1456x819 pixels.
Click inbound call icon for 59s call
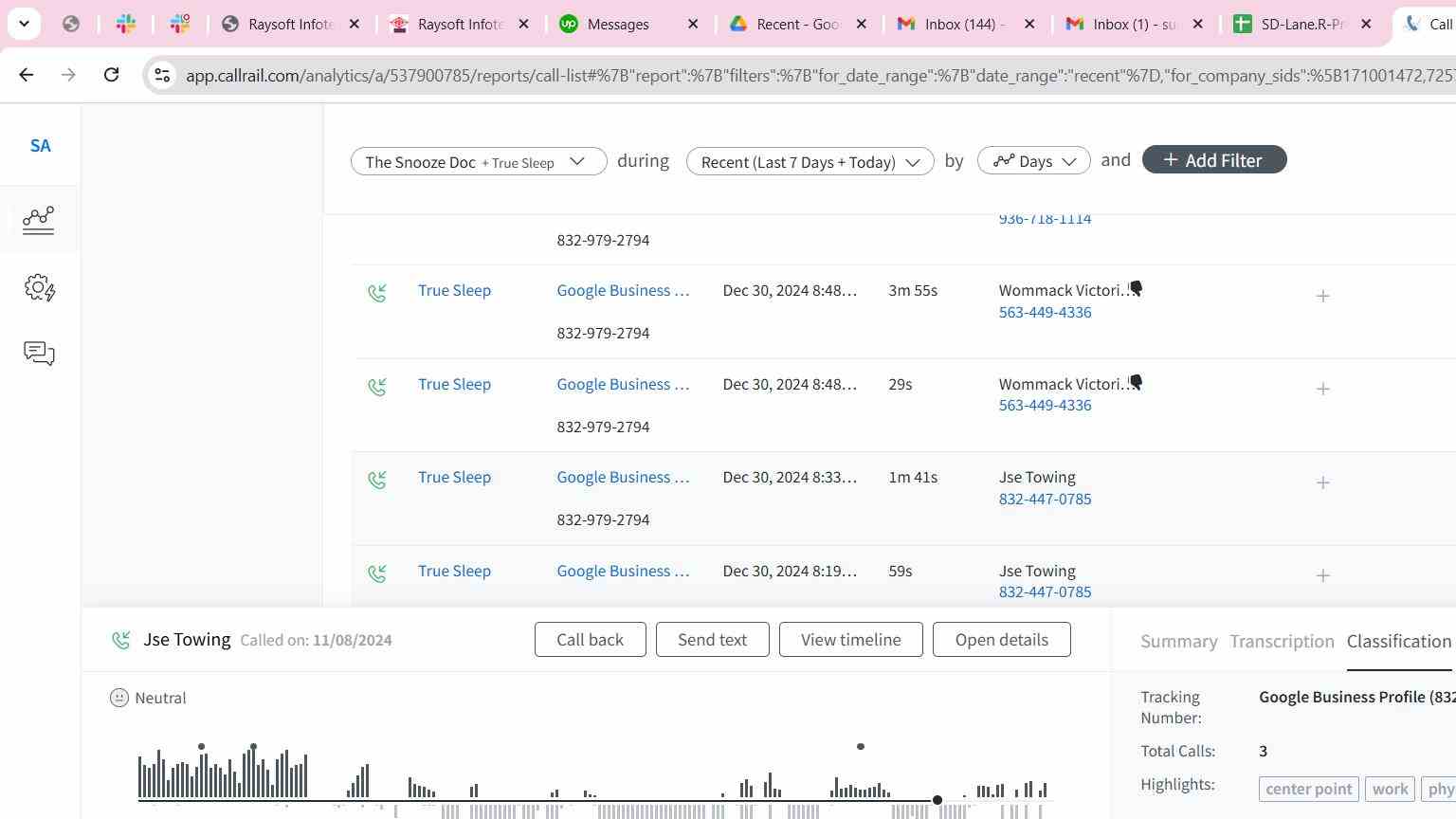coord(377,573)
